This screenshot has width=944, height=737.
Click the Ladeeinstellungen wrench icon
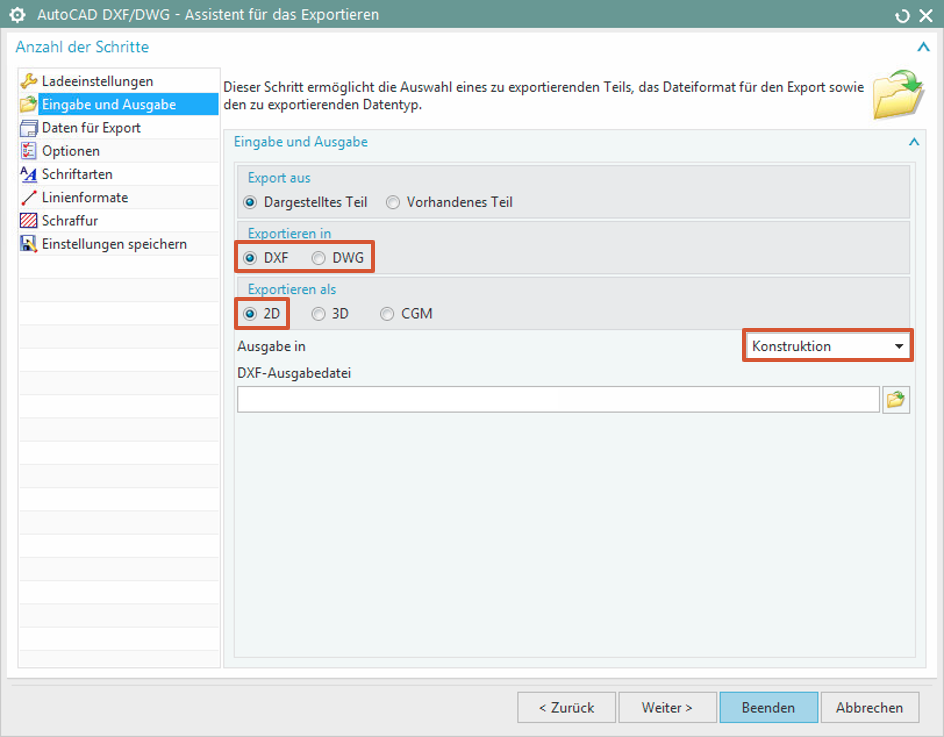[29, 81]
